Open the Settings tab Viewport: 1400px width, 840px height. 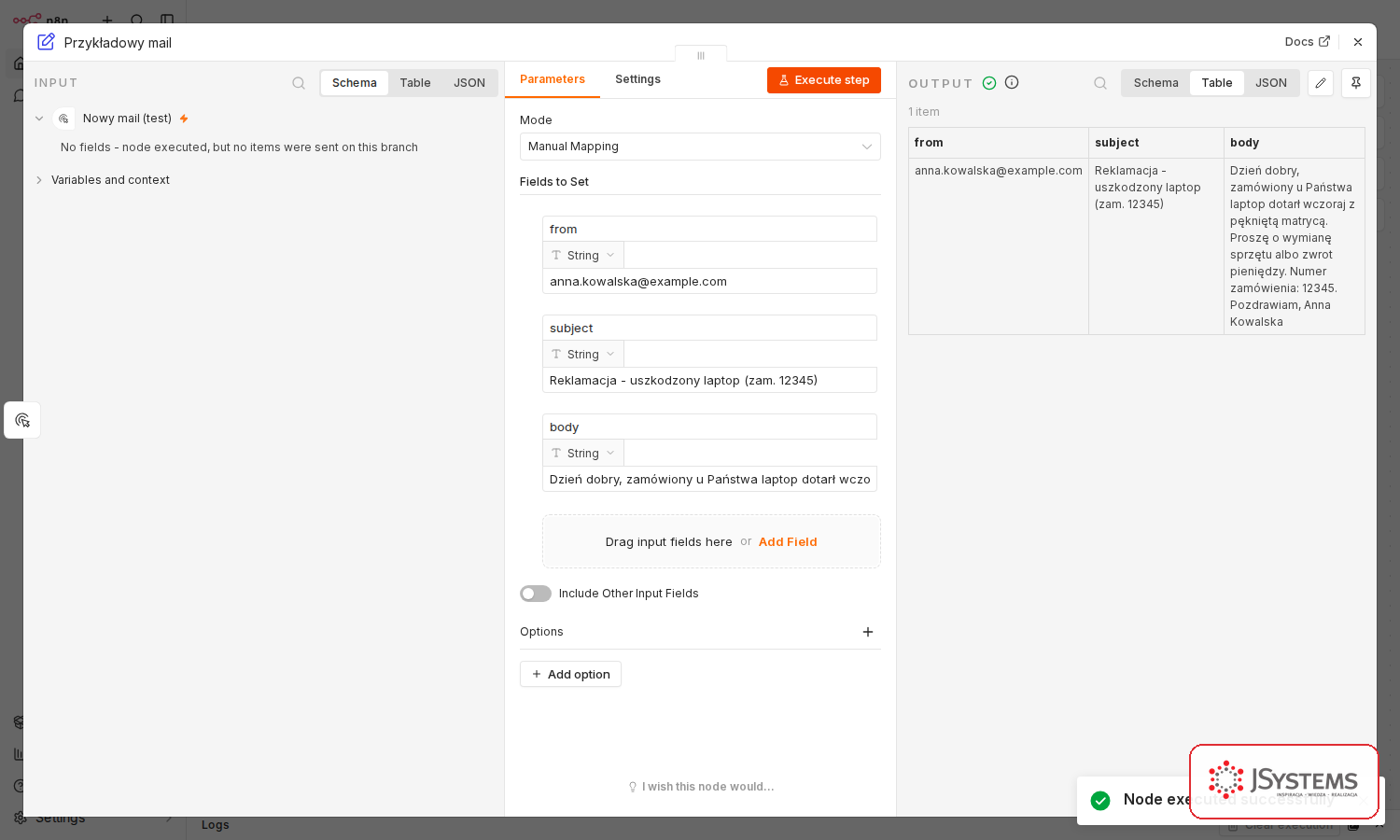637,79
